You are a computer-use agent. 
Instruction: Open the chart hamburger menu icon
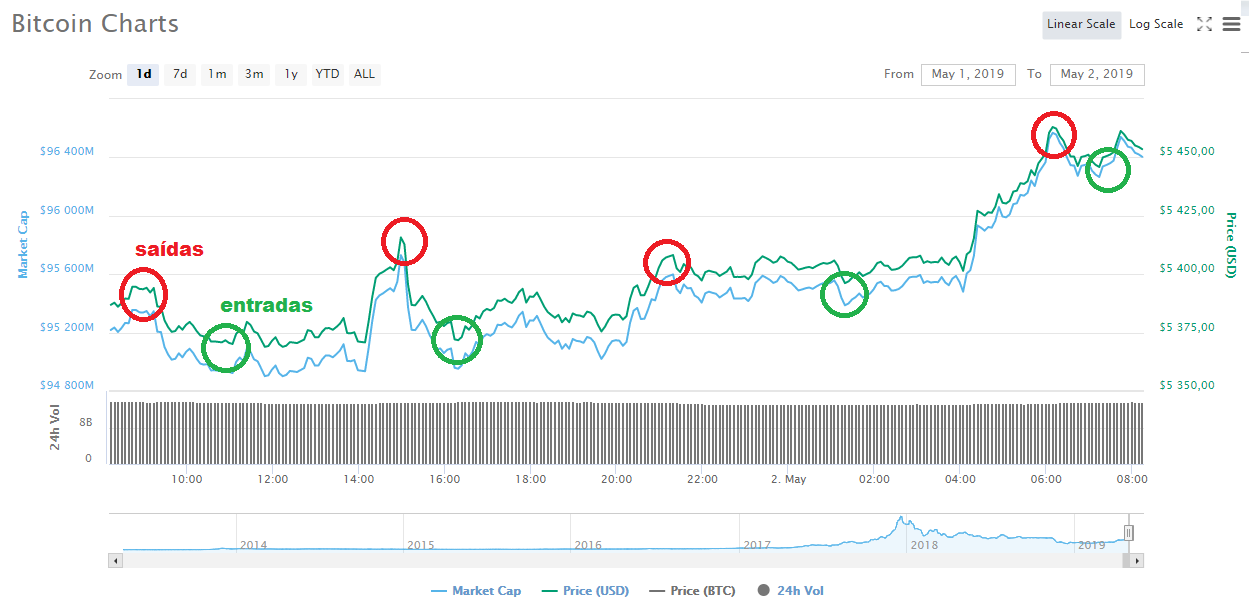tap(1231, 24)
